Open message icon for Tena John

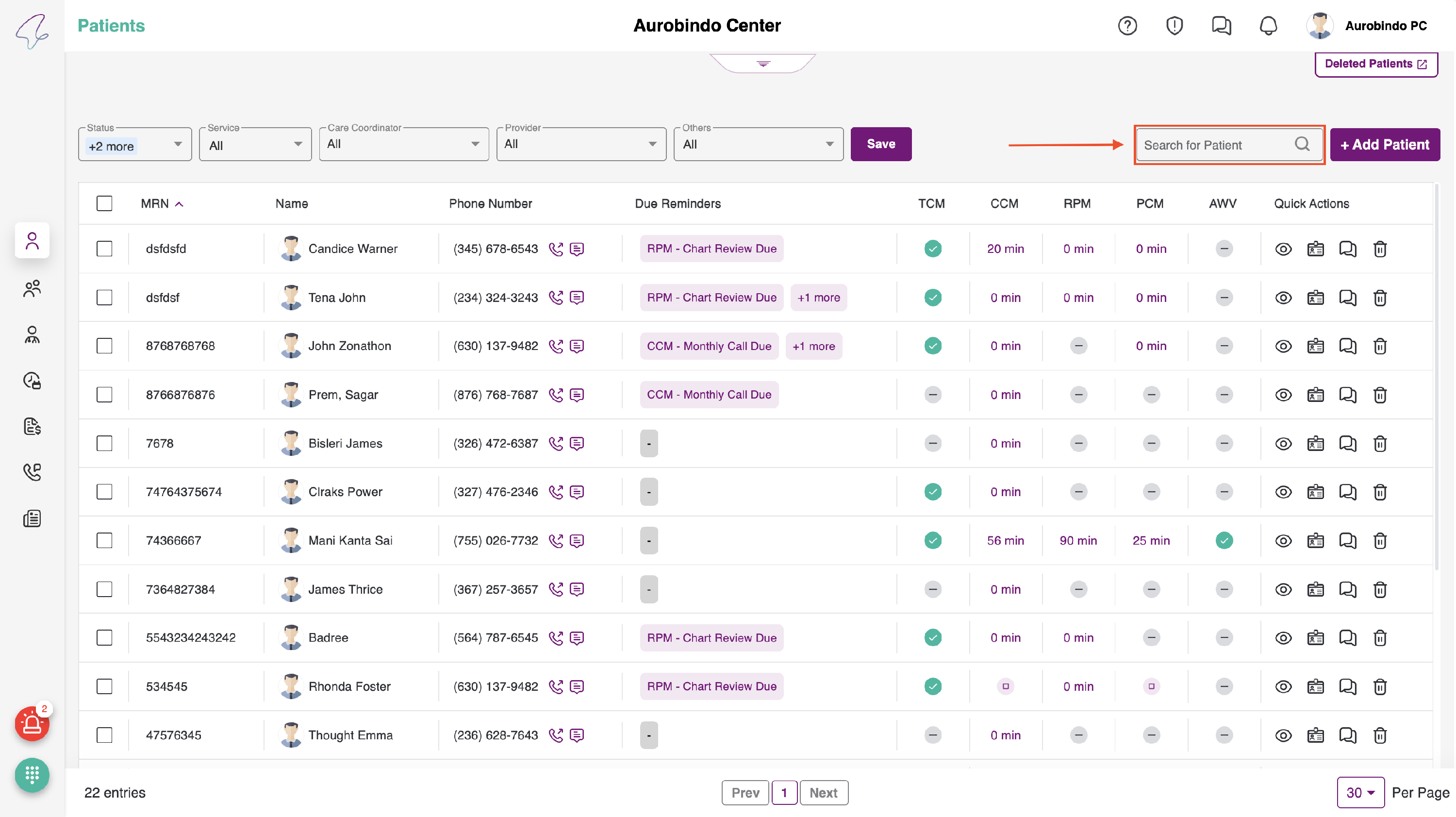(577, 298)
